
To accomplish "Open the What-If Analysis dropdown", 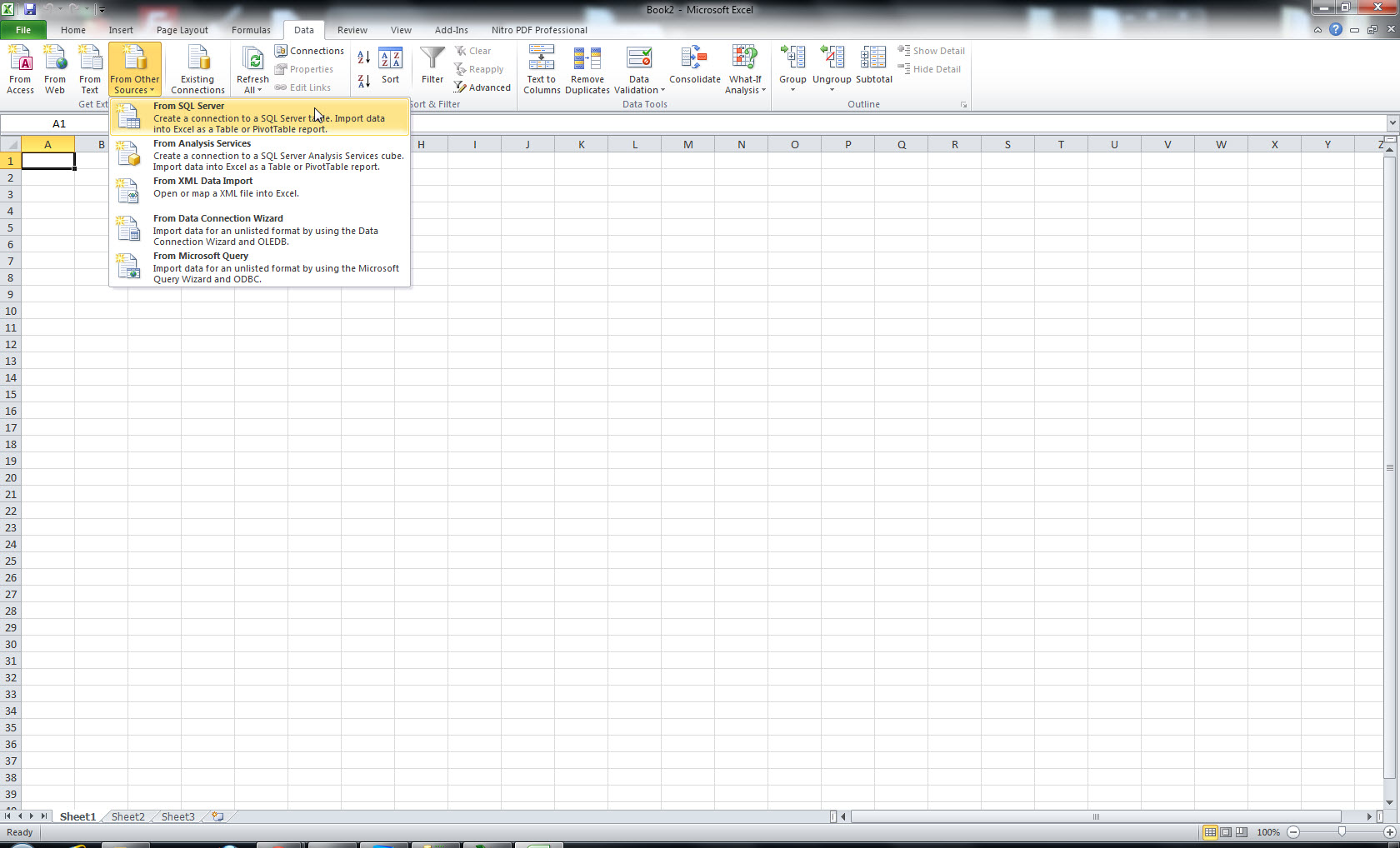I will coord(745,85).
